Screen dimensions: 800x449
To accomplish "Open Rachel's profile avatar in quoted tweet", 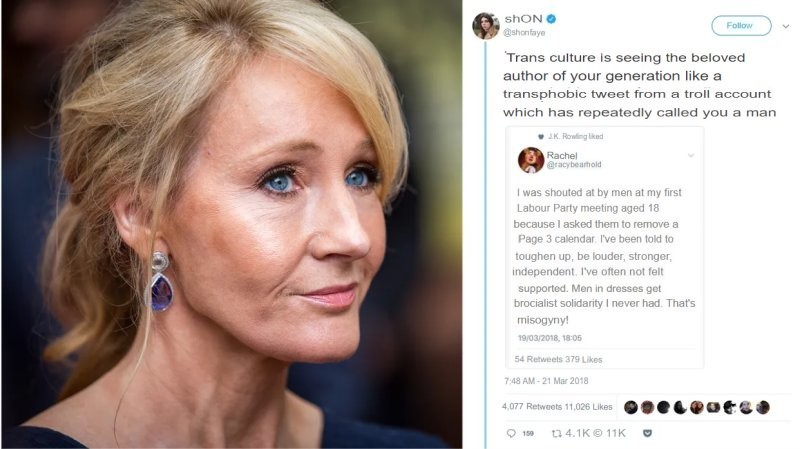I will (x=531, y=160).
